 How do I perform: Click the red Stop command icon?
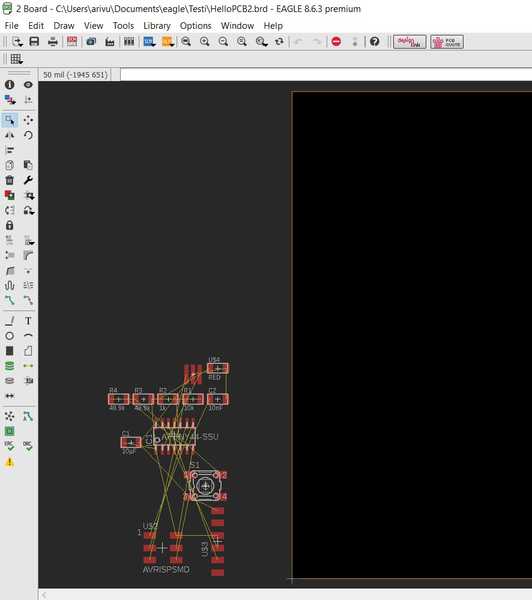pyautogui.click(x=336, y=41)
